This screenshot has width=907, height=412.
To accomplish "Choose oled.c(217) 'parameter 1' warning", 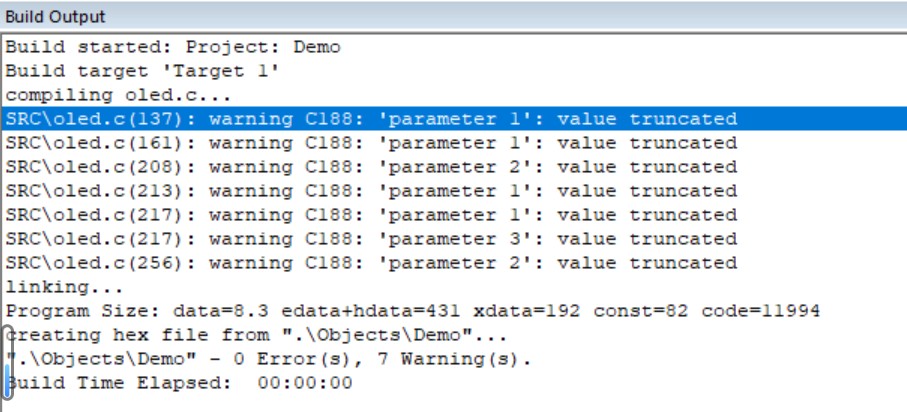I will [370, 215].
